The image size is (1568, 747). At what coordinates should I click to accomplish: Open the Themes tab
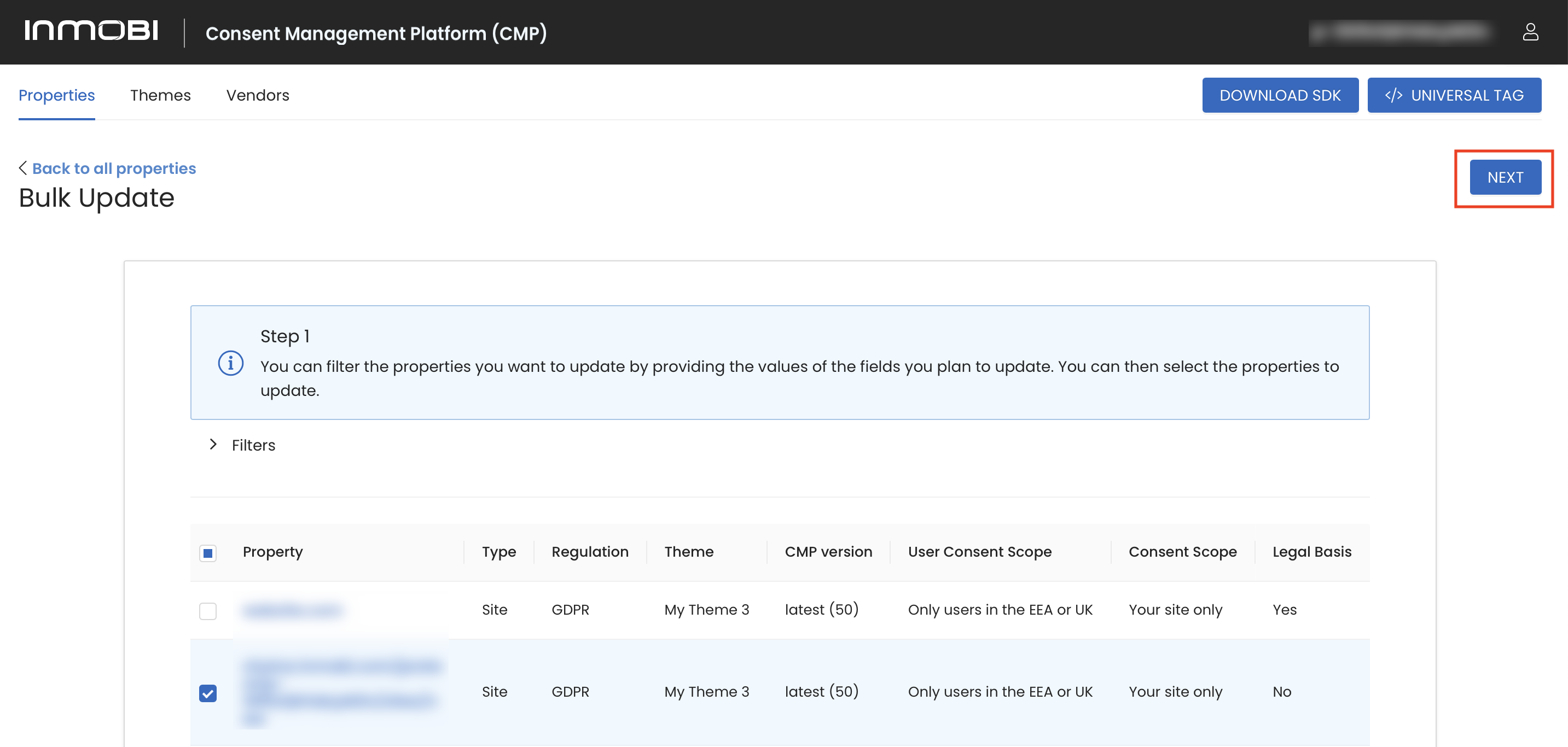click(160, 96)
